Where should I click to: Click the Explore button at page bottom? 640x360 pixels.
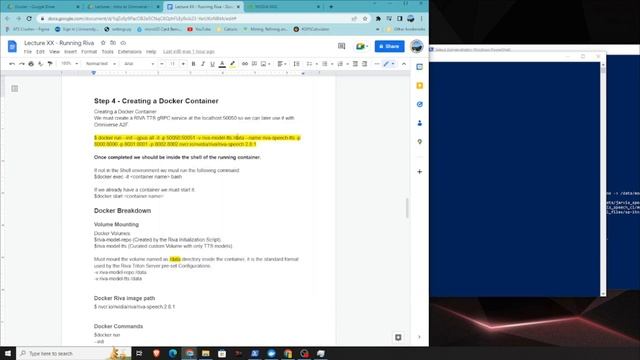tap(398, 337)
